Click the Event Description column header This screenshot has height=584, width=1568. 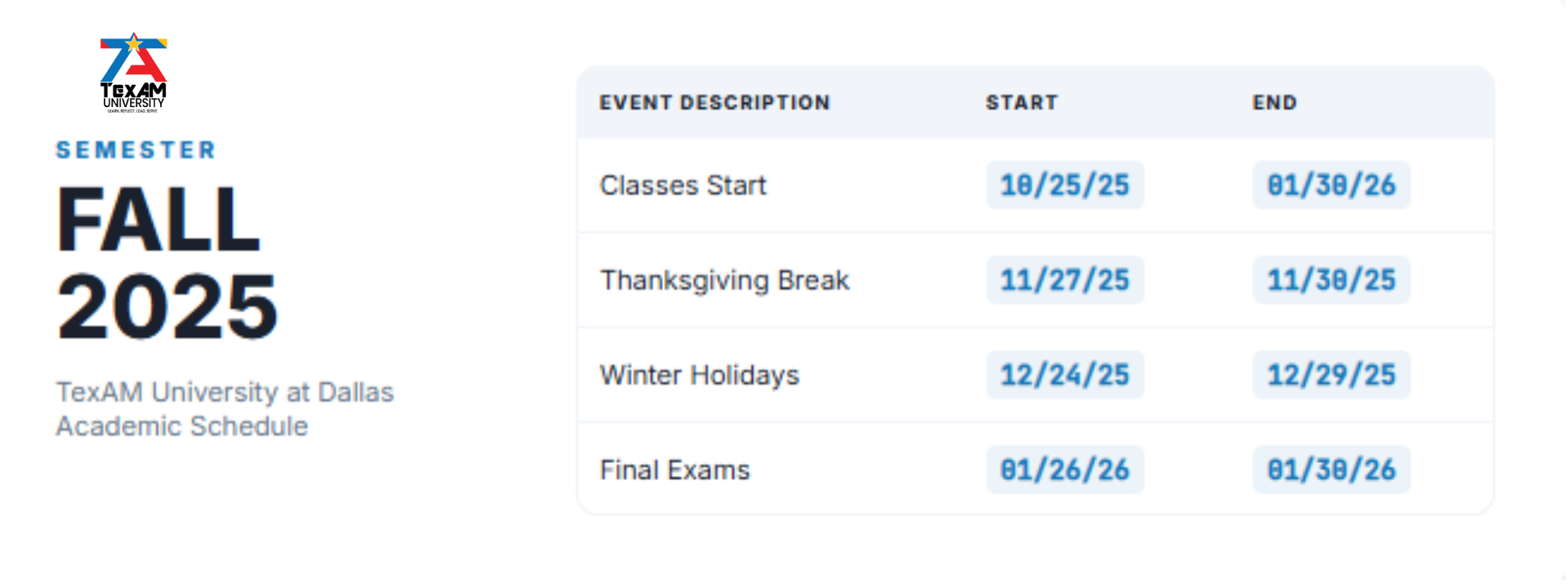pos(715,103)
